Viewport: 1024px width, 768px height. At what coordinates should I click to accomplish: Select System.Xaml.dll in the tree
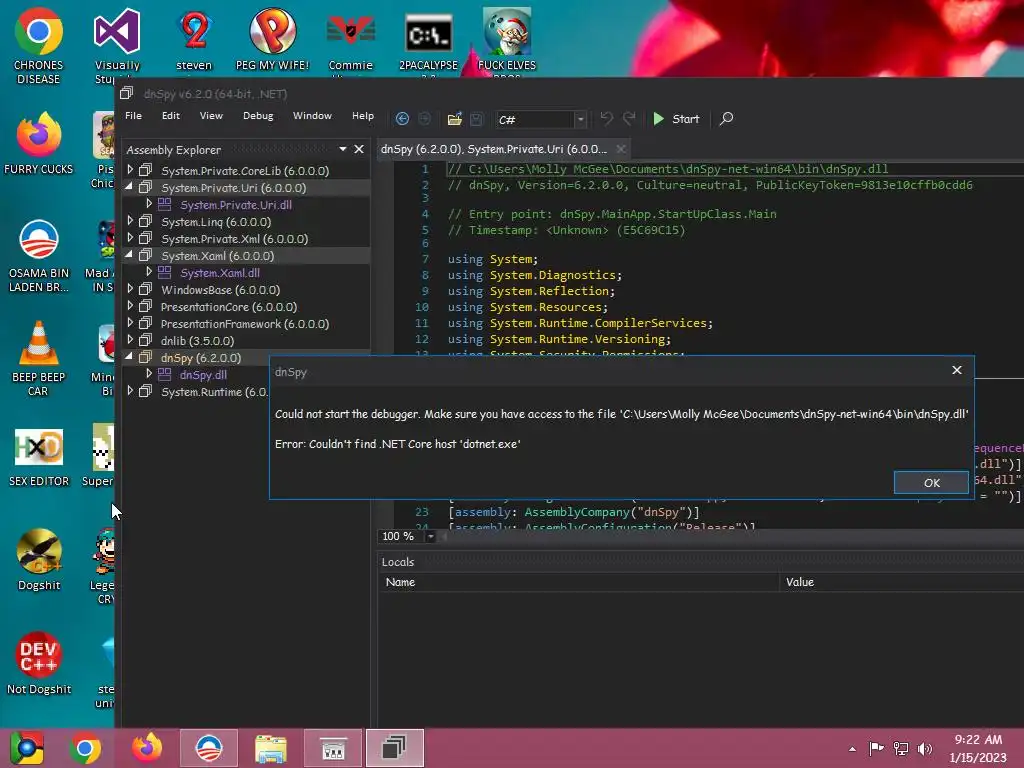point(220,273)
